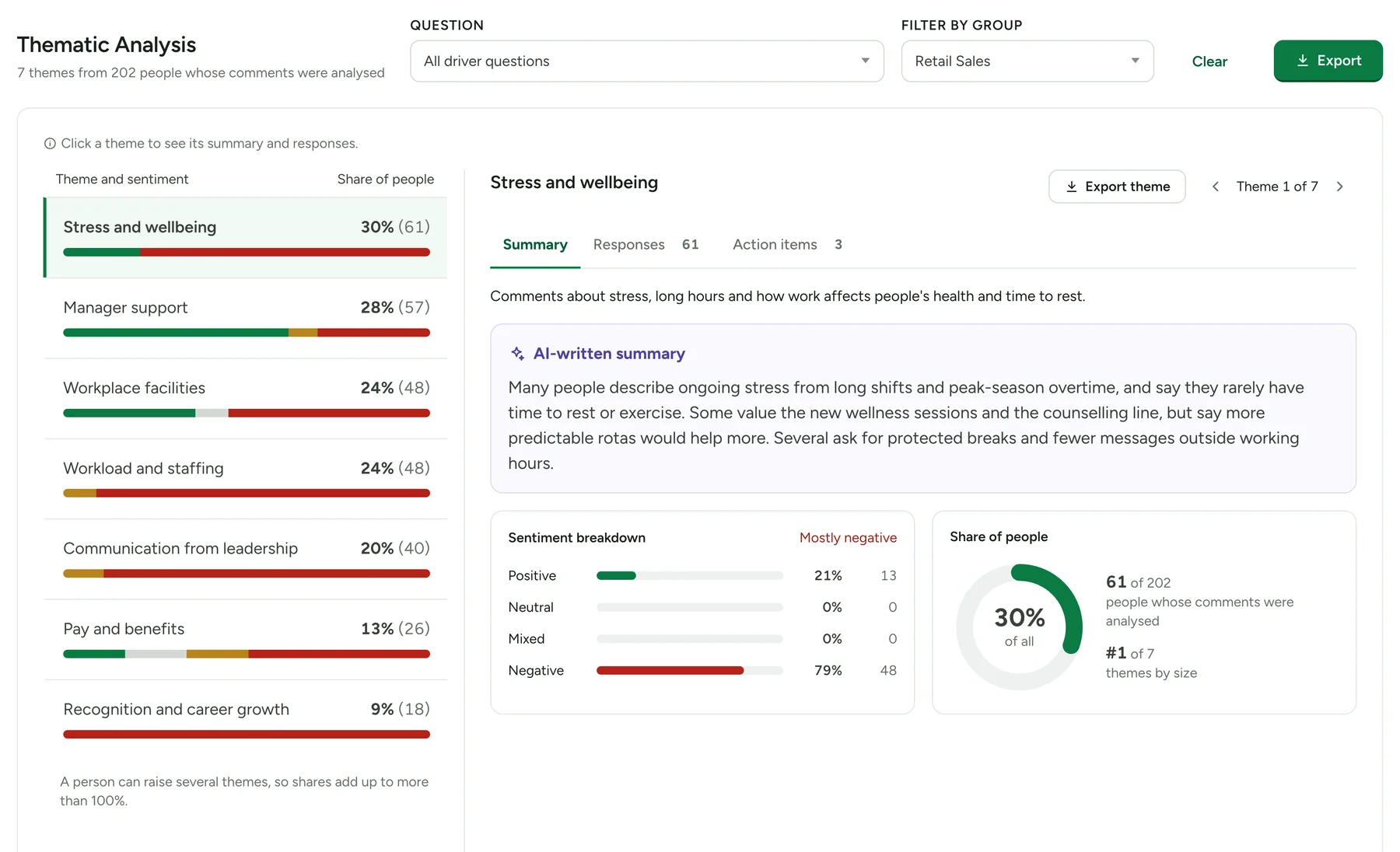
Task: Click the Neutral sentiment row label
Action: (x=531, y=607)
